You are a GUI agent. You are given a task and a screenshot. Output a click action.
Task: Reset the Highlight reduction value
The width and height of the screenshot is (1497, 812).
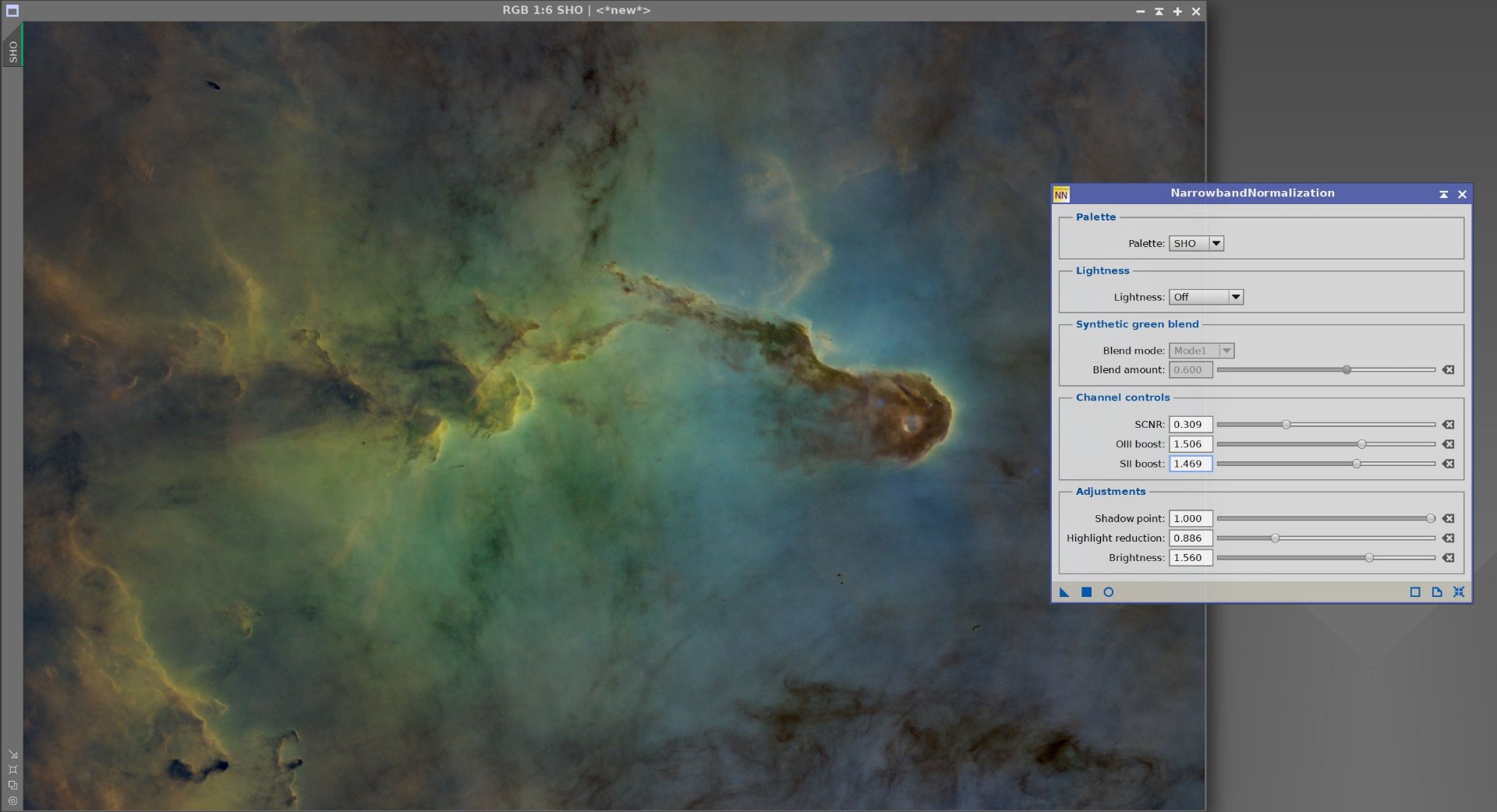pyautogui.click(x=1448, y=538)
